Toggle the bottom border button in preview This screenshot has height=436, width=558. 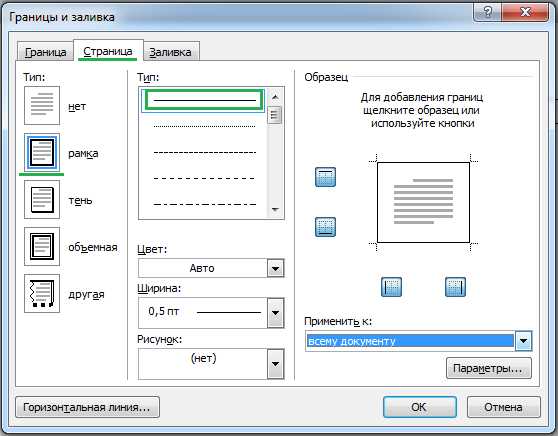click(x=325, y=227)
